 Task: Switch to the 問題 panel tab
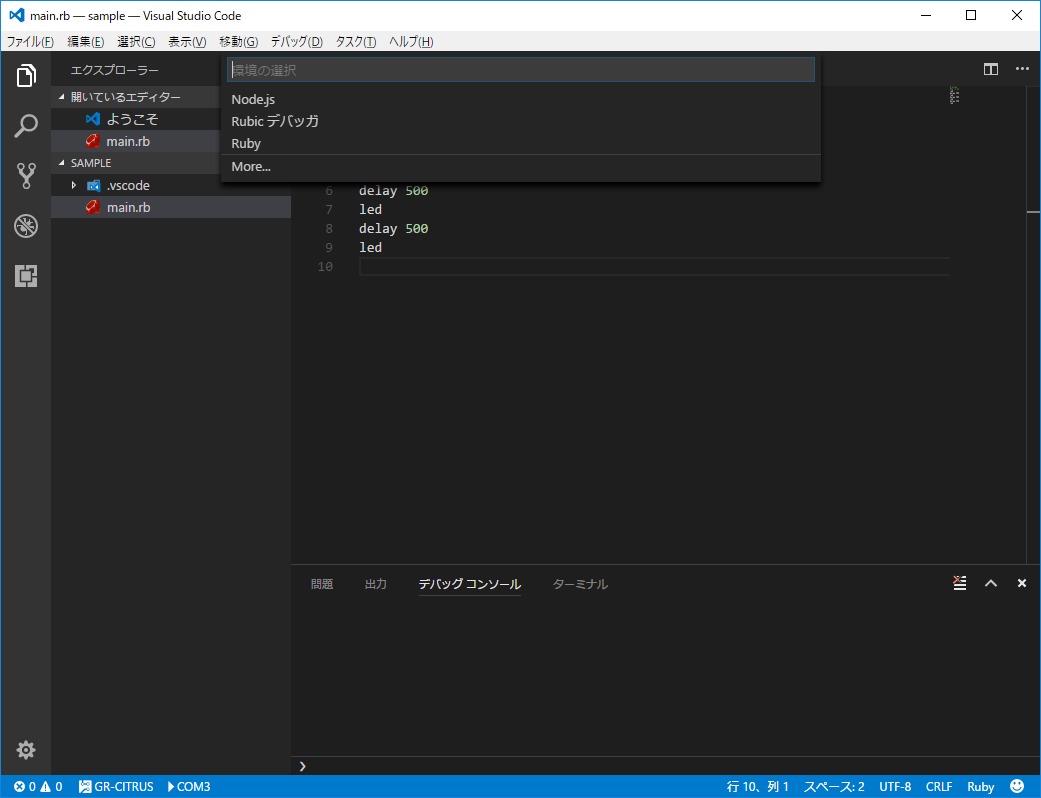click(x=322, y=584)
